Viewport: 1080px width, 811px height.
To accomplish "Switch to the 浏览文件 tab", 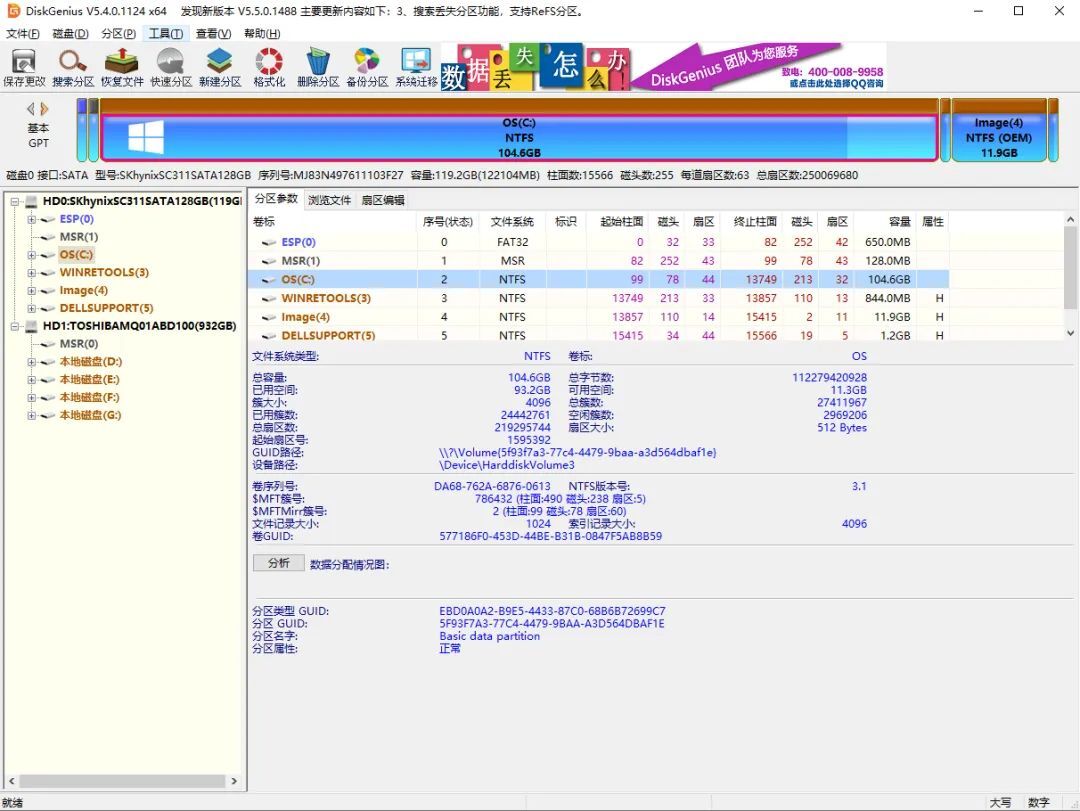I will click(329, 201).
